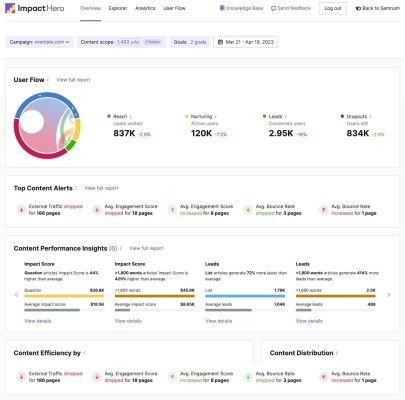
Task: Click the calendar icon in date range
Action: (x=220, y=42)
